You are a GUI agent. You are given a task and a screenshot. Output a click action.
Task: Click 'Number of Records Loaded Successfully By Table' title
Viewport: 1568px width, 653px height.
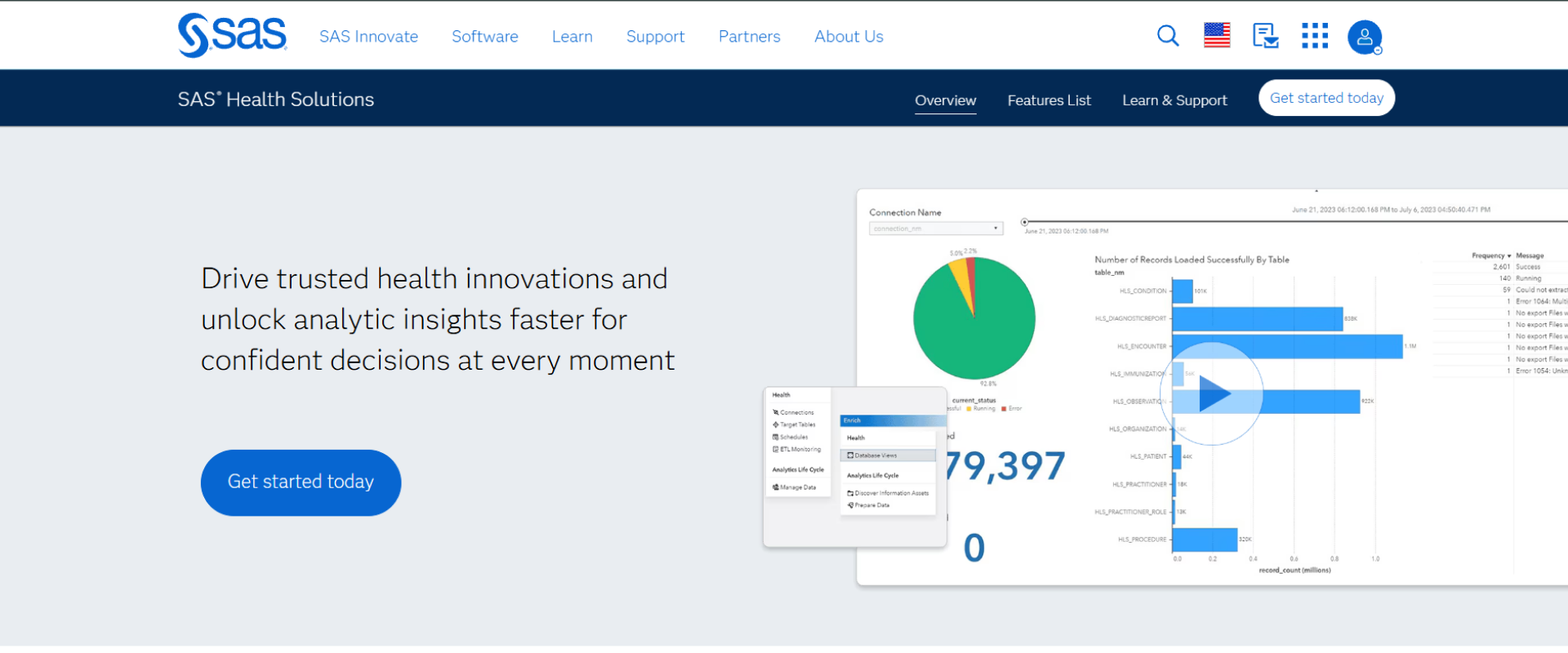tap(1192, 260)
